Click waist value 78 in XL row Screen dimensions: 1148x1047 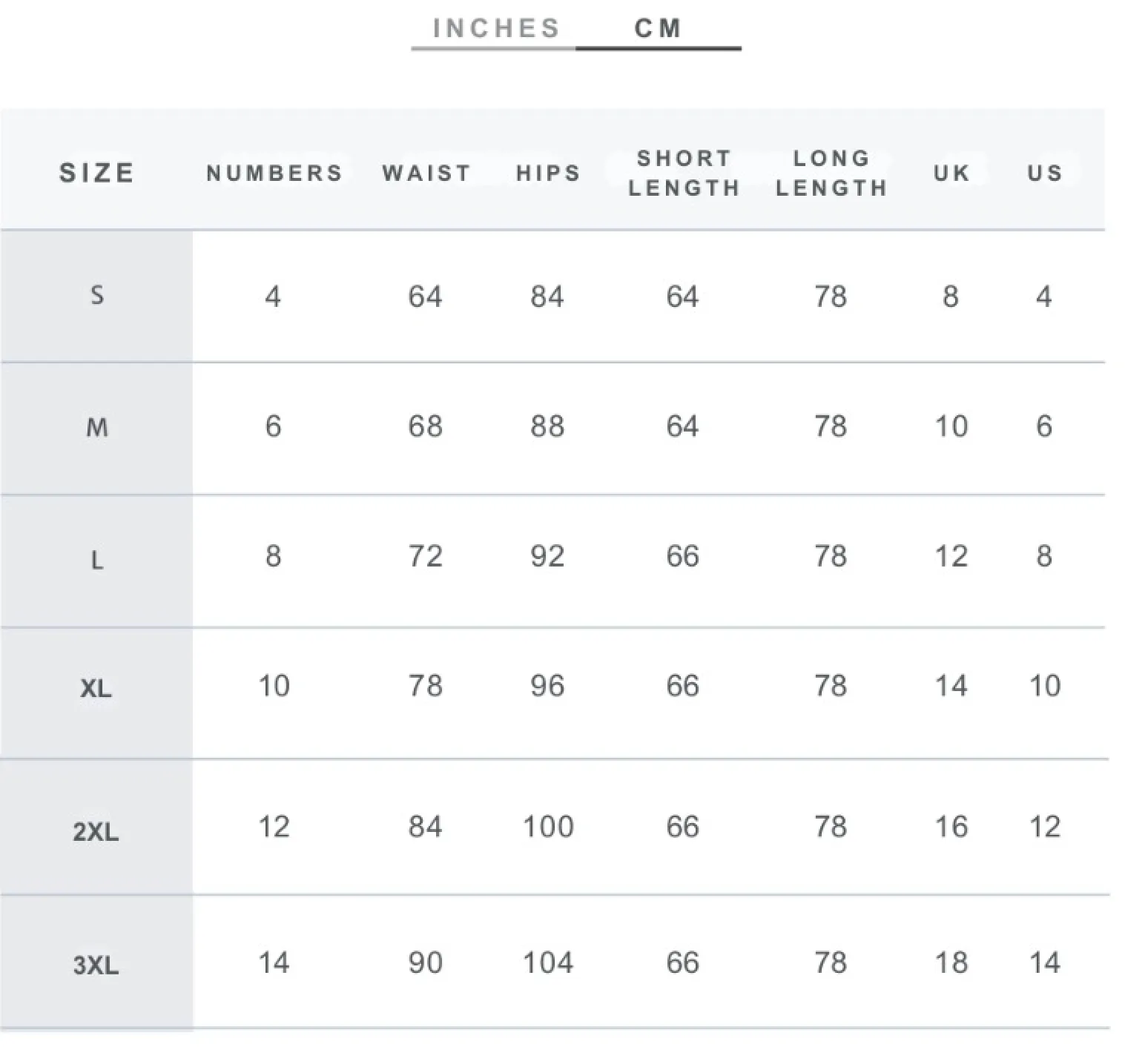[x=426, y=686]
